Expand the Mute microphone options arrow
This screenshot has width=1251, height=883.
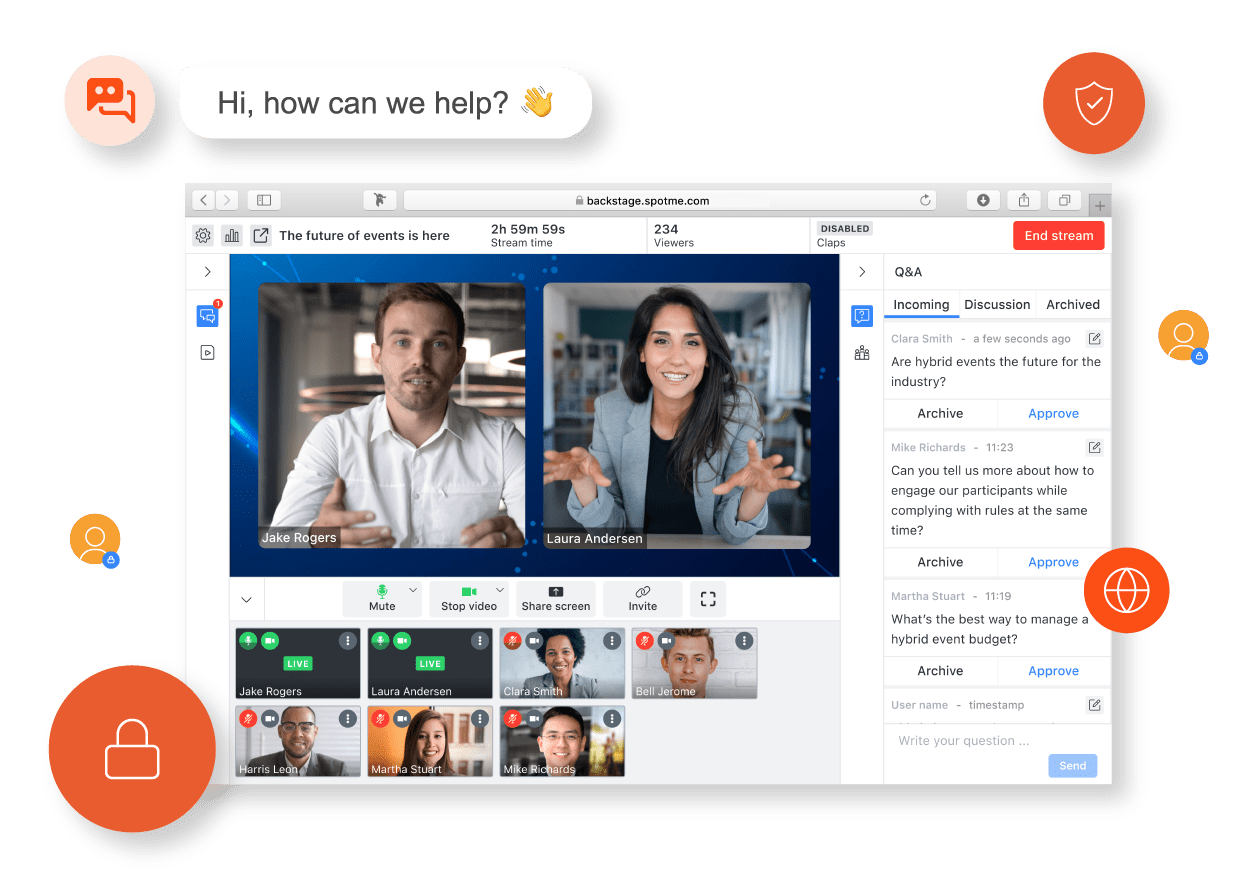pyautogui.click(x=413, y=590)
